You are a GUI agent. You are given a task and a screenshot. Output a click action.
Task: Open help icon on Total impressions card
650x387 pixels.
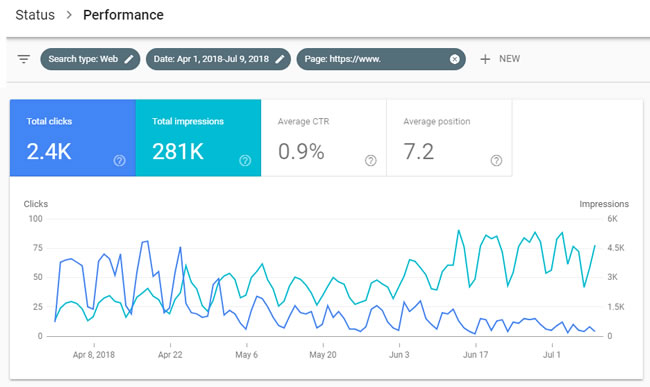click(x=245, y=160)
